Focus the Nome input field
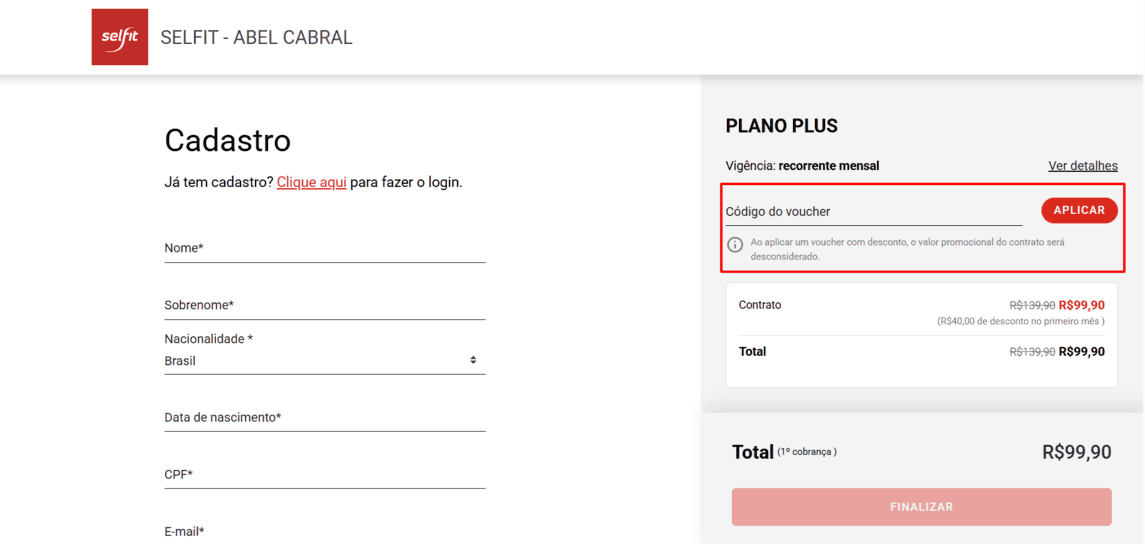The height and width of the screenshot is (544, 1145). pyautogui.click(x=325, y=248)
